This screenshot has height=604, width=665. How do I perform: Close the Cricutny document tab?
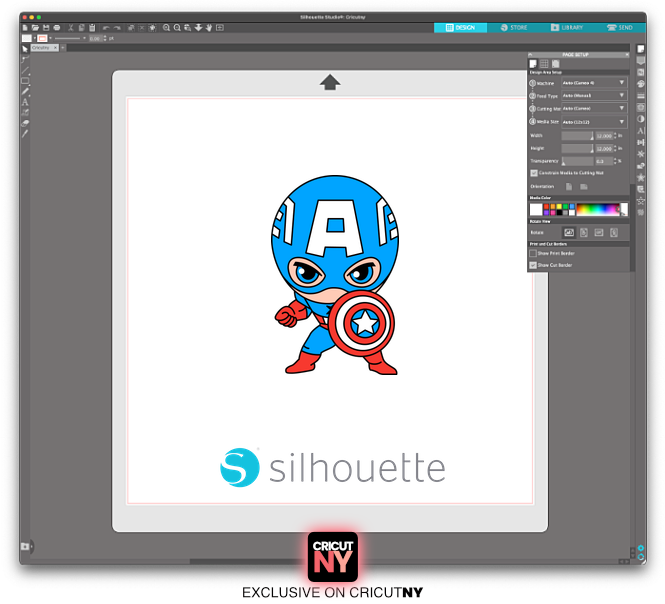click(55, 48)
